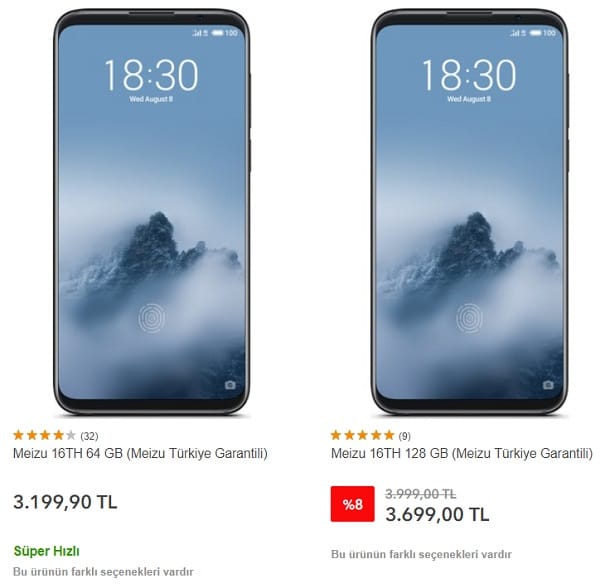The width and height of the screenshot is (600, 588).
Task: Click the Meizu 16TH 64 GB title link
Action: (140, 453)
